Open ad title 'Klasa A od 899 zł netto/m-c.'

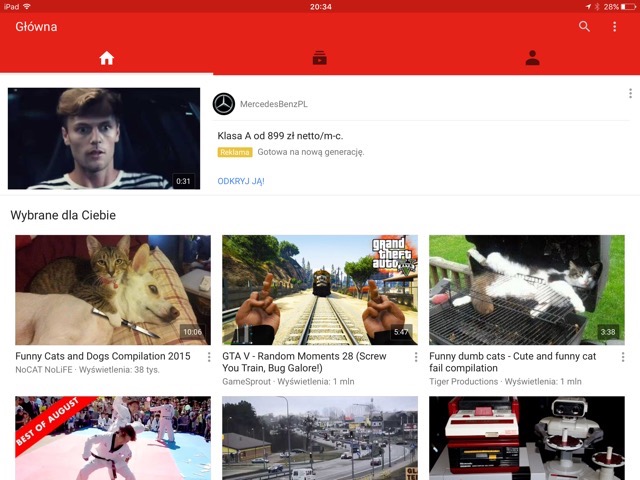point(280,136)
